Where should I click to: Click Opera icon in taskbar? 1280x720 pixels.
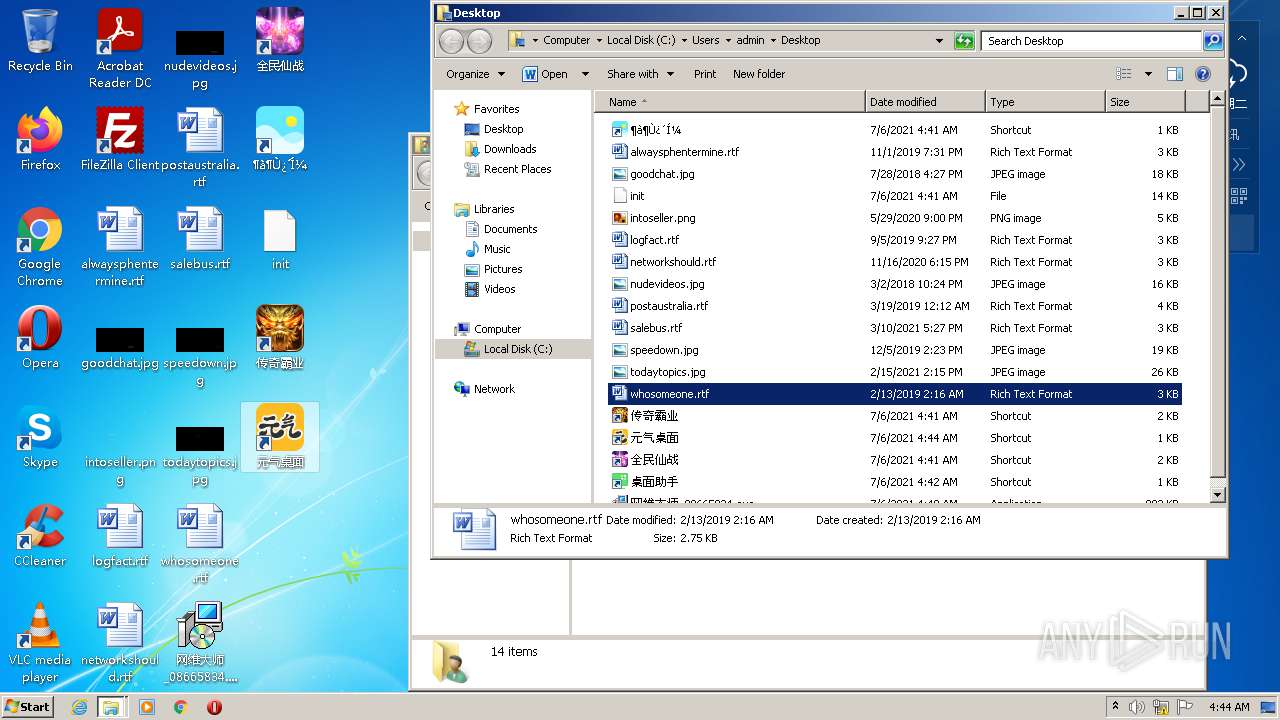click(x=214, y=707)
